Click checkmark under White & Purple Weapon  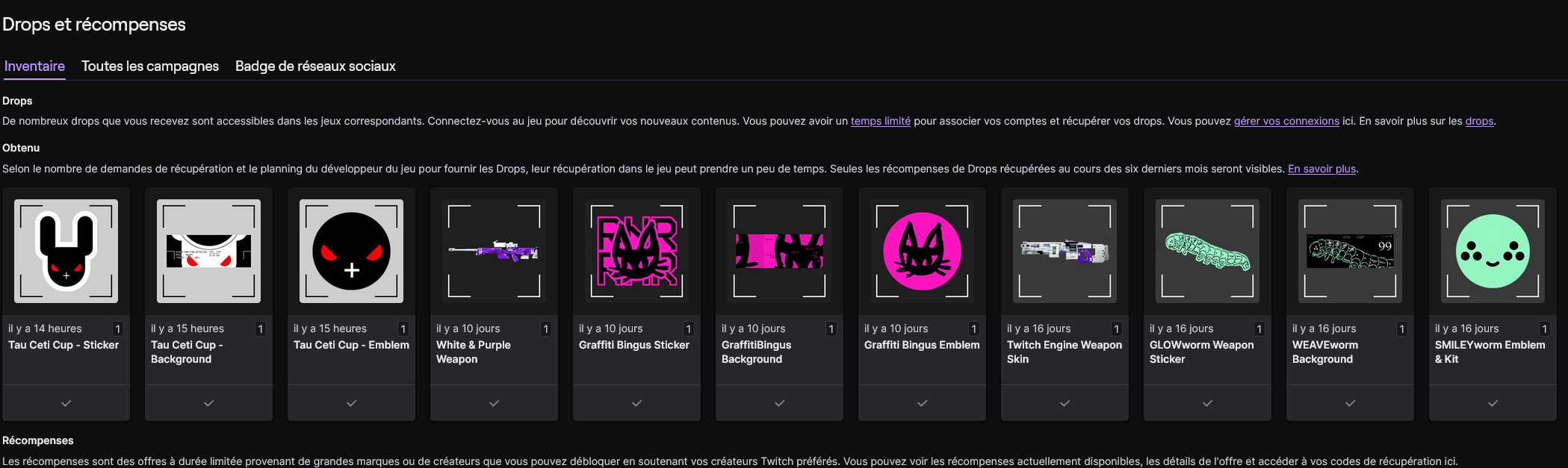point(494,403)
